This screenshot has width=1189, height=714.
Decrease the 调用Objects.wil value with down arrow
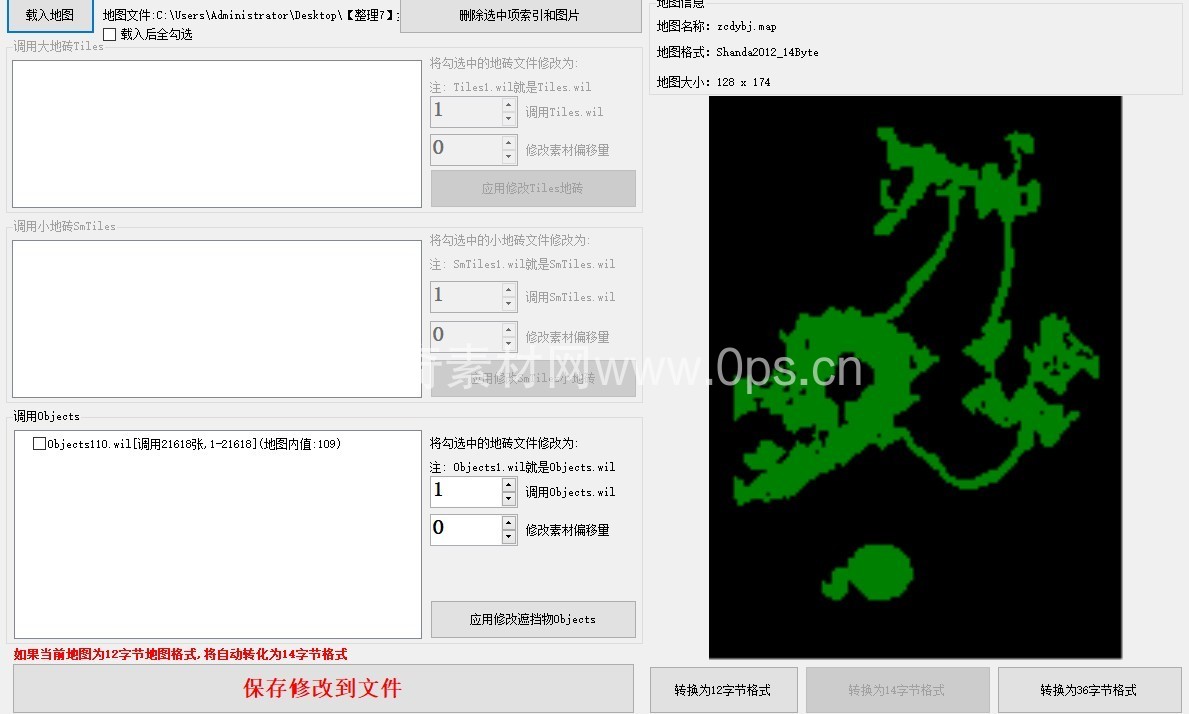click(x=508, y=499)
